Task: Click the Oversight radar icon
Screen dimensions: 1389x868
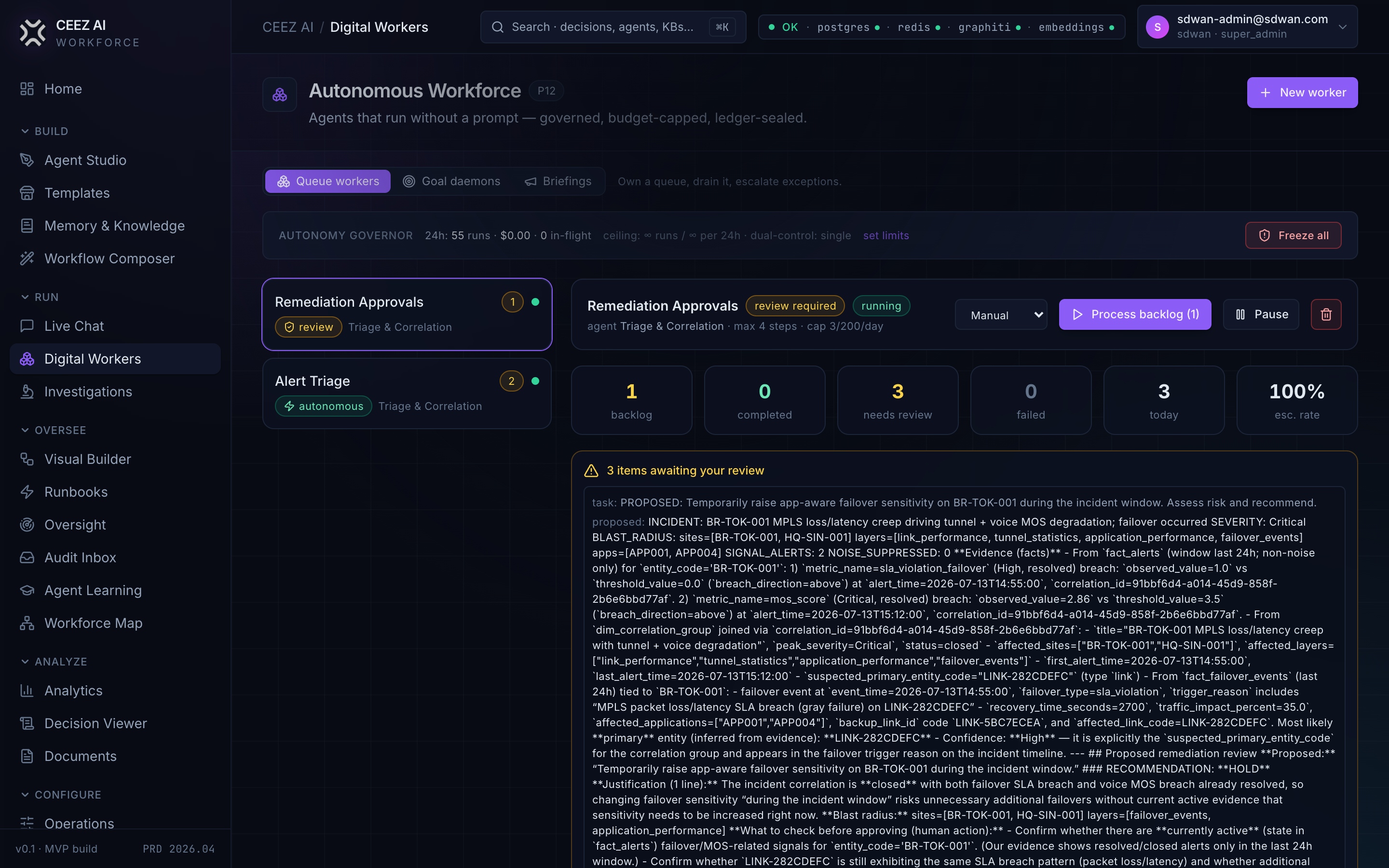Action: click(x=27, y=525)
